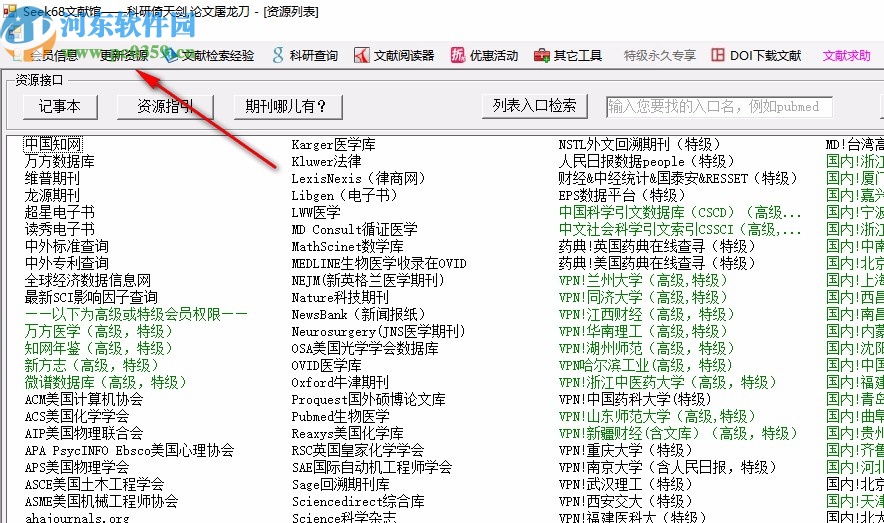Screen dimensions: 884x523
Task: Select 读秀电子书 entry
Action: (60, 229)
